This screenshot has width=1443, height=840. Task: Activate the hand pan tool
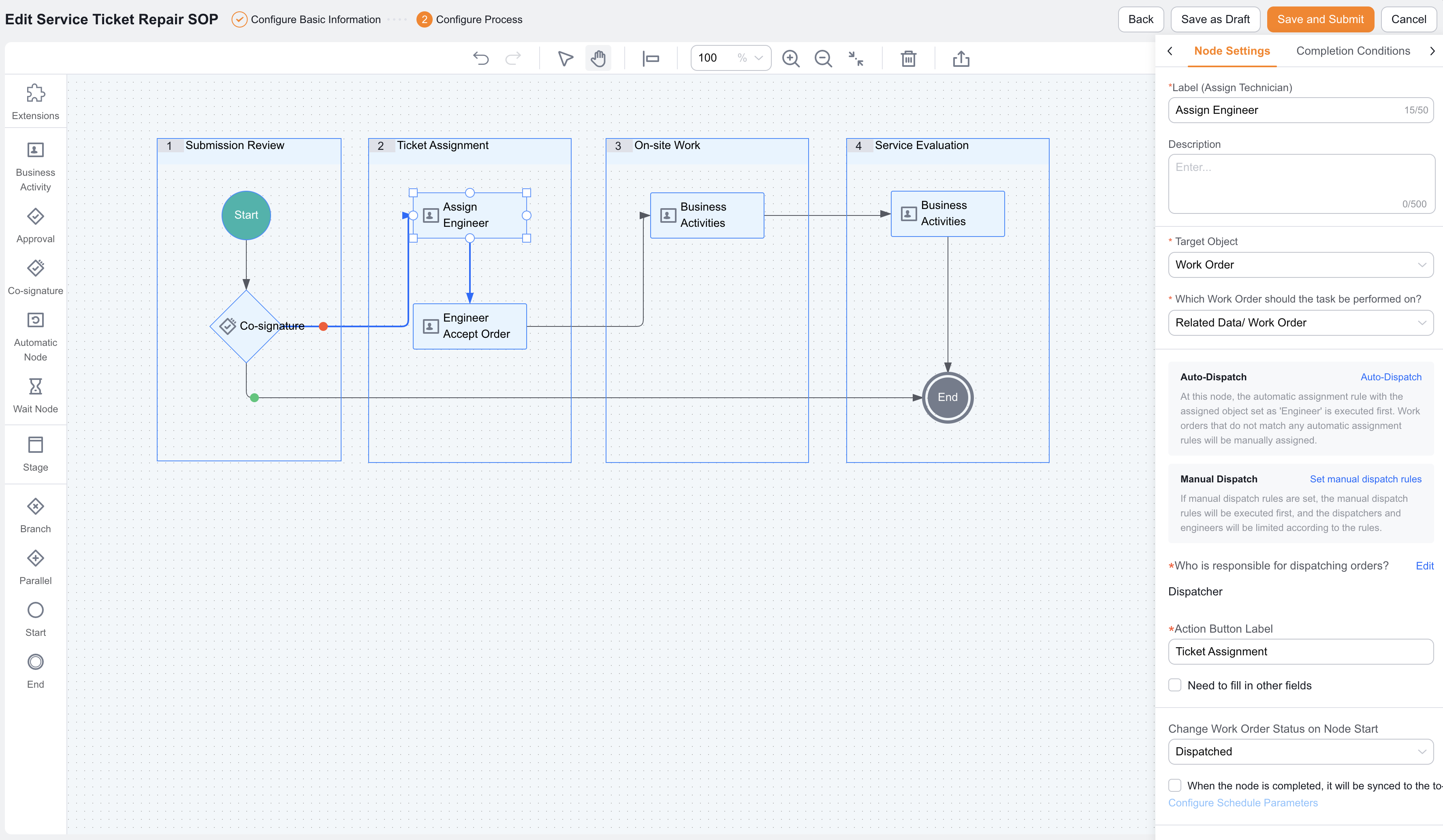tap(598, 58)
